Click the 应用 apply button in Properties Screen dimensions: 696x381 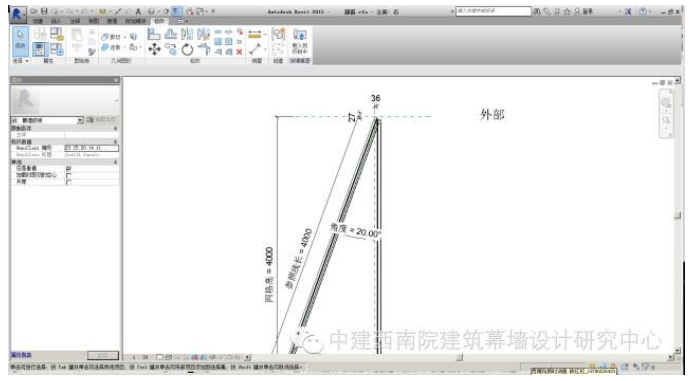tap(103, 355)
